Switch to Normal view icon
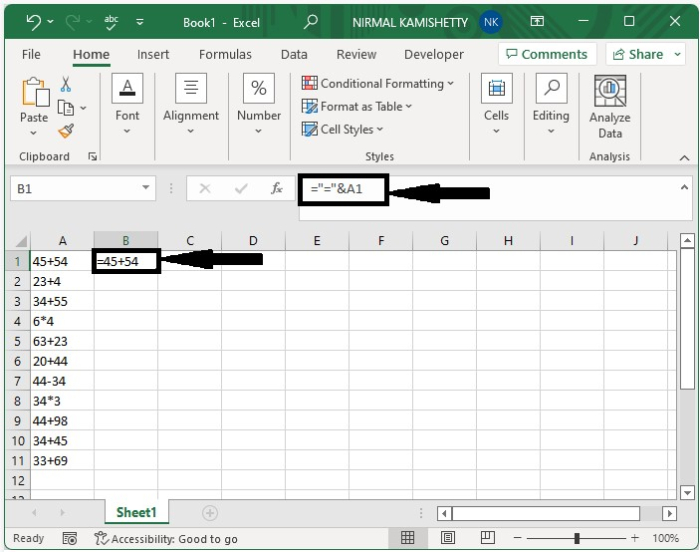 point(407,538)
